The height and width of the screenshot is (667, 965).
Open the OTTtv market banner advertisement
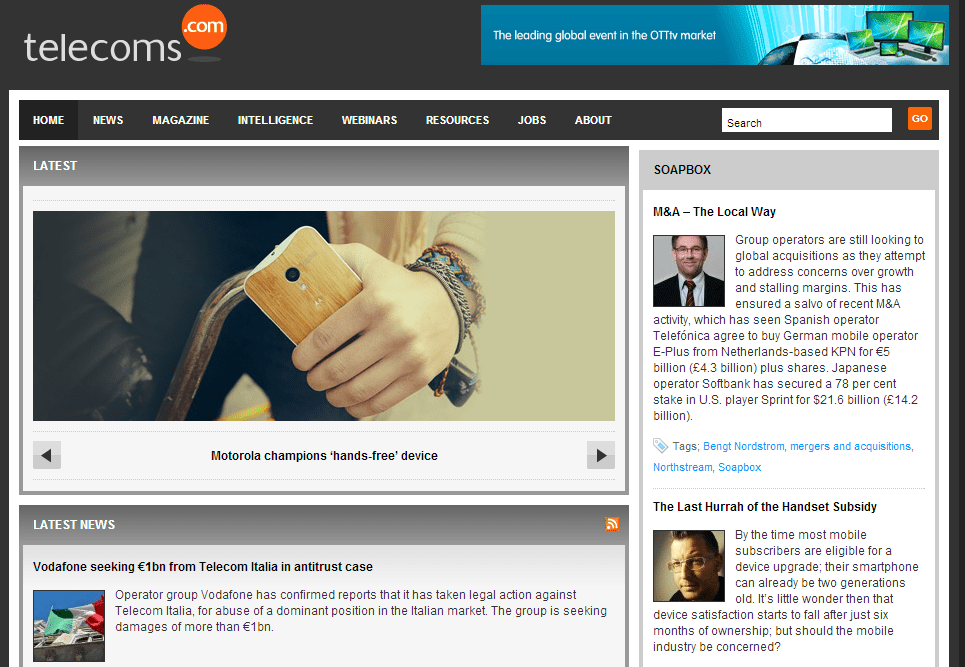tap(715, 35)
